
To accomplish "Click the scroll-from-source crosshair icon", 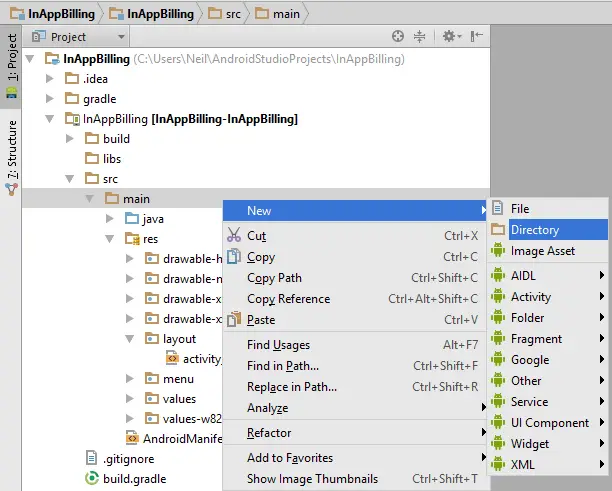I will 398,36.
